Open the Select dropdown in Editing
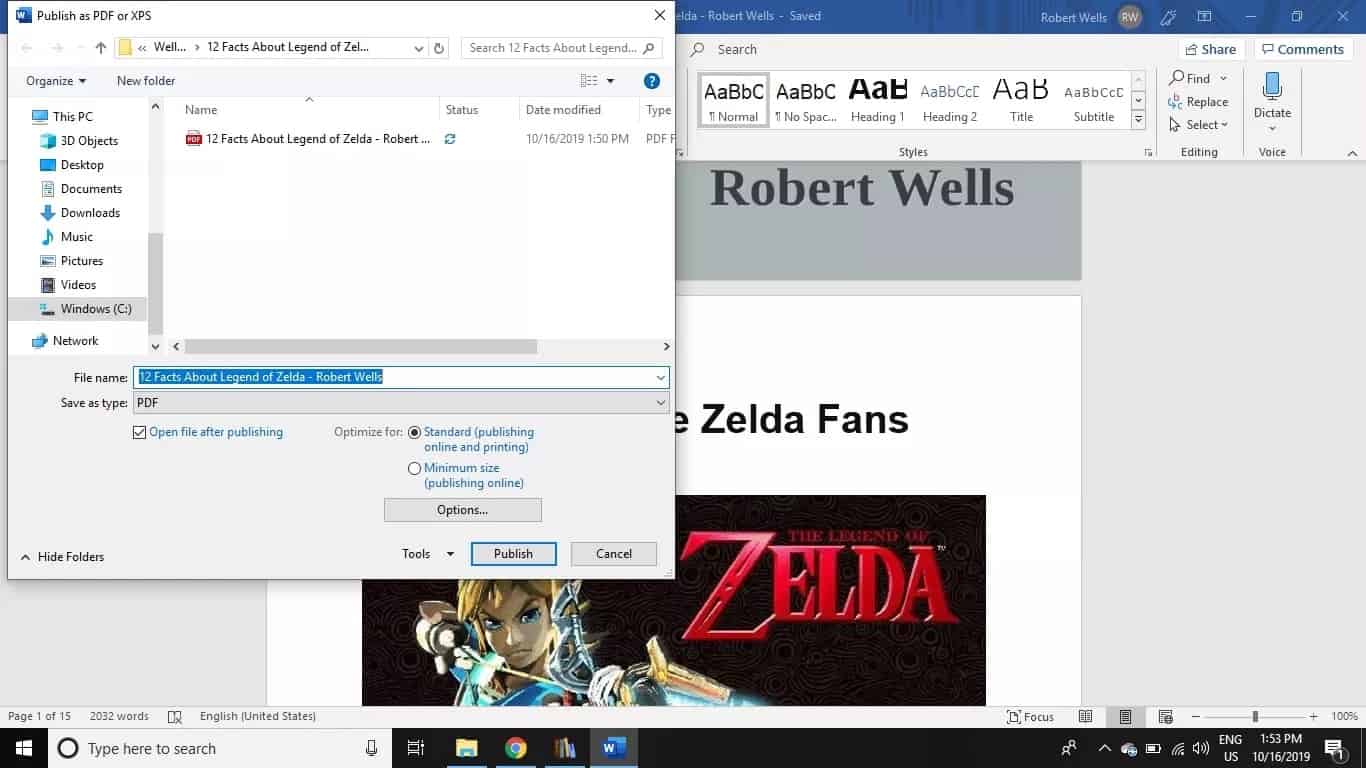Viewport: 1366px width, 768px height. point(1198,125)
